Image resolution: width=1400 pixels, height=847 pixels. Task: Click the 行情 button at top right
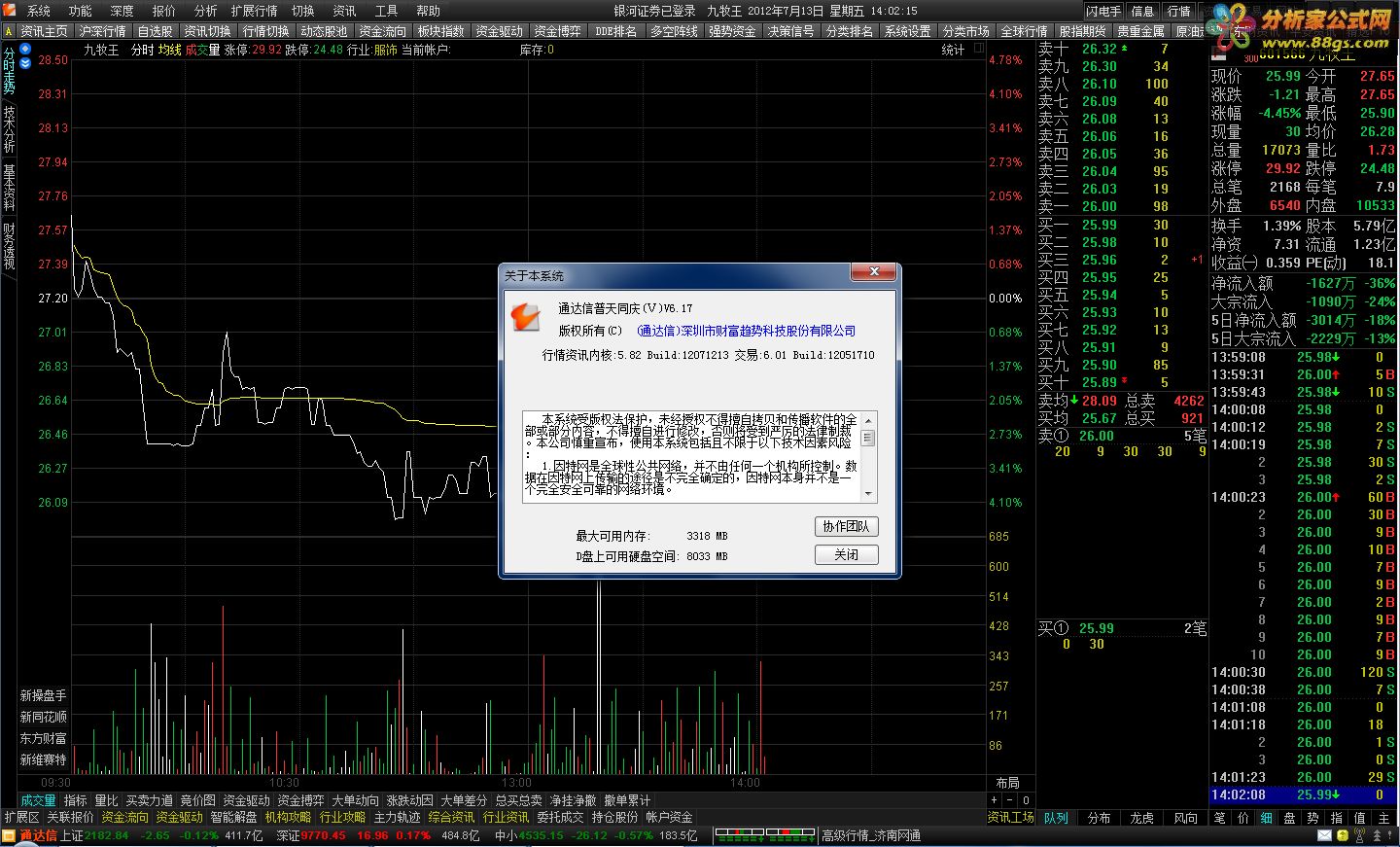1178,11
